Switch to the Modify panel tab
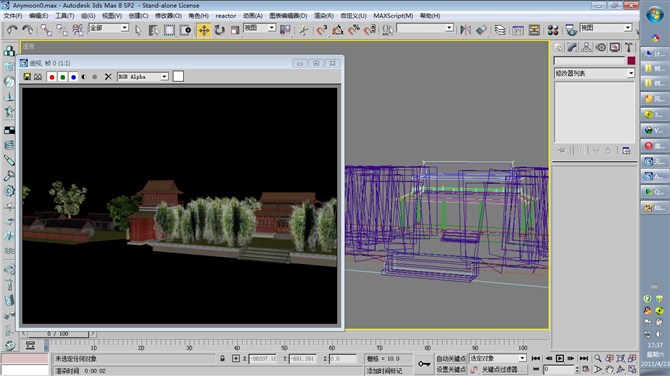Image resolution: width=670 pixels, height=376 pixels. [572, 47]
